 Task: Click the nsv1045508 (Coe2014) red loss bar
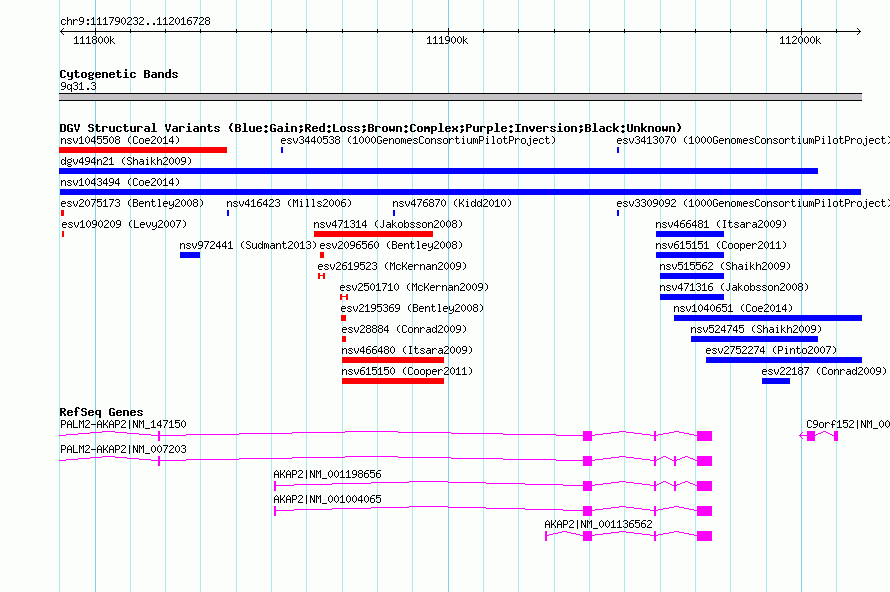143,150
